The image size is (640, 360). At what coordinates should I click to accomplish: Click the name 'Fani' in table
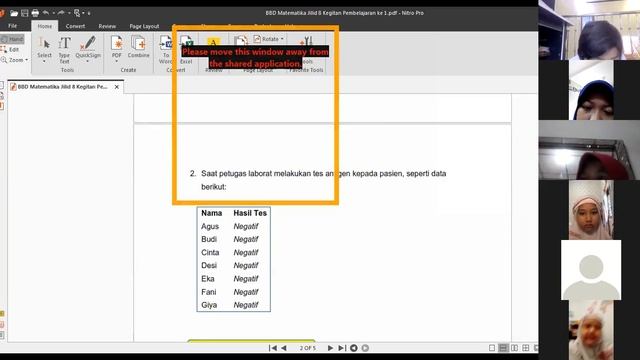[x=209, y=292]
